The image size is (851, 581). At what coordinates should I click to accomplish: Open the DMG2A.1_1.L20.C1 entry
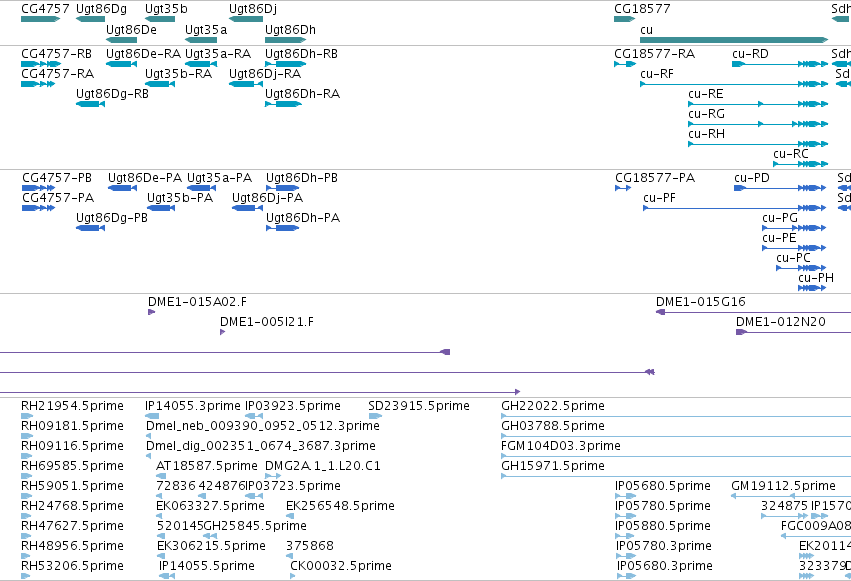322,467
